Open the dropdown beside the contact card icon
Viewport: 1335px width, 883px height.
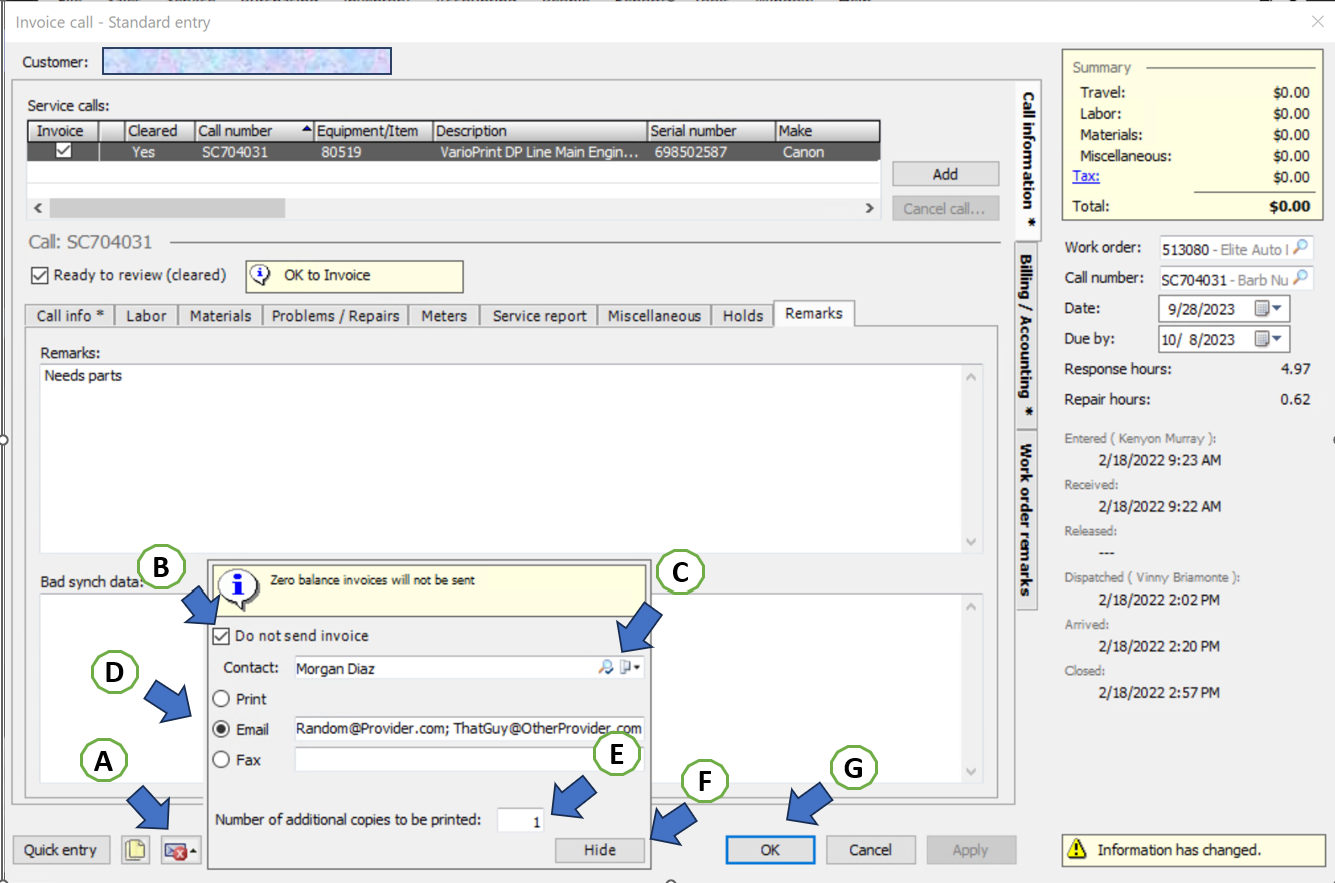pyautogui.click(x=636, y=667)
